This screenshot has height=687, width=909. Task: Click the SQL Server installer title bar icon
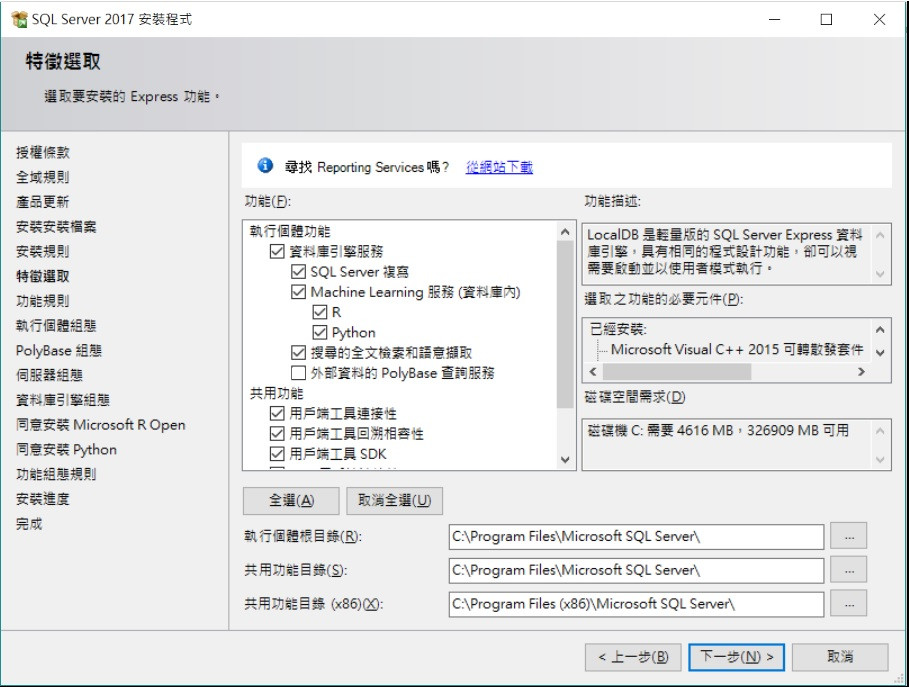pyautogui.click(x=19, y=19)
